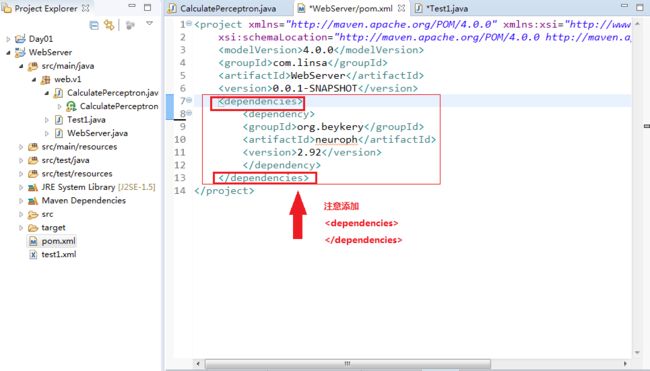
Task: Collapse the src/main/java folder
Action: click(21, 66)
